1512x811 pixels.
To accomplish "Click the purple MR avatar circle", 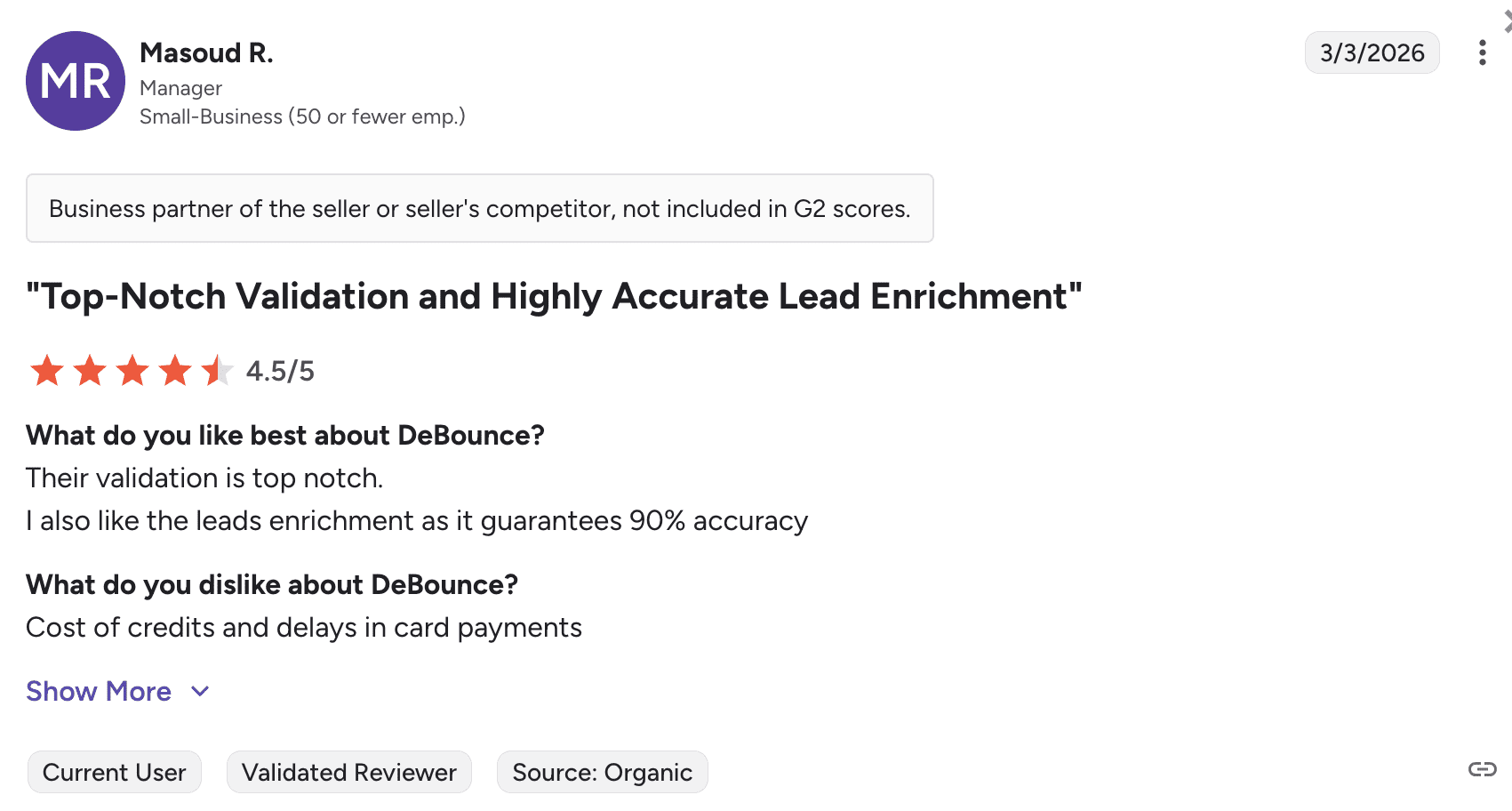I will coord(76,81).
